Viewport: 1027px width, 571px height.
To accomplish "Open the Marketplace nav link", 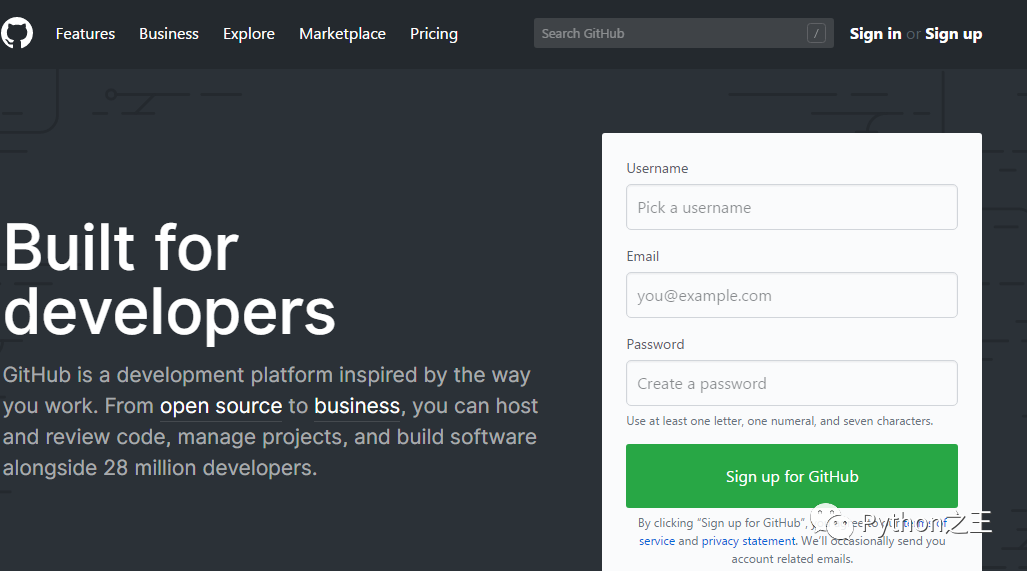I will (x=343, y=33).
